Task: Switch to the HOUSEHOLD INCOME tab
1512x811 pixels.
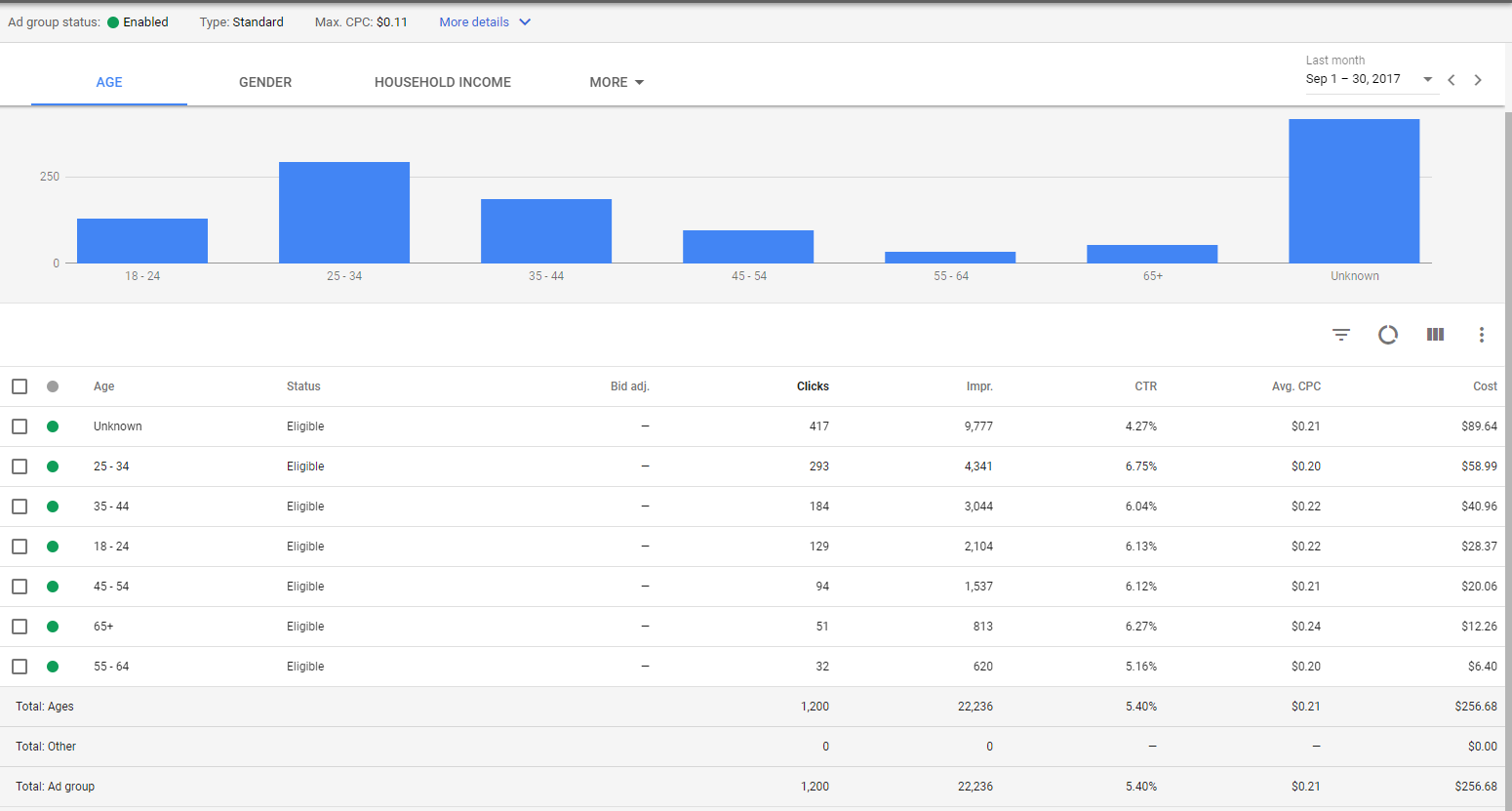Action: coord(443,82)
